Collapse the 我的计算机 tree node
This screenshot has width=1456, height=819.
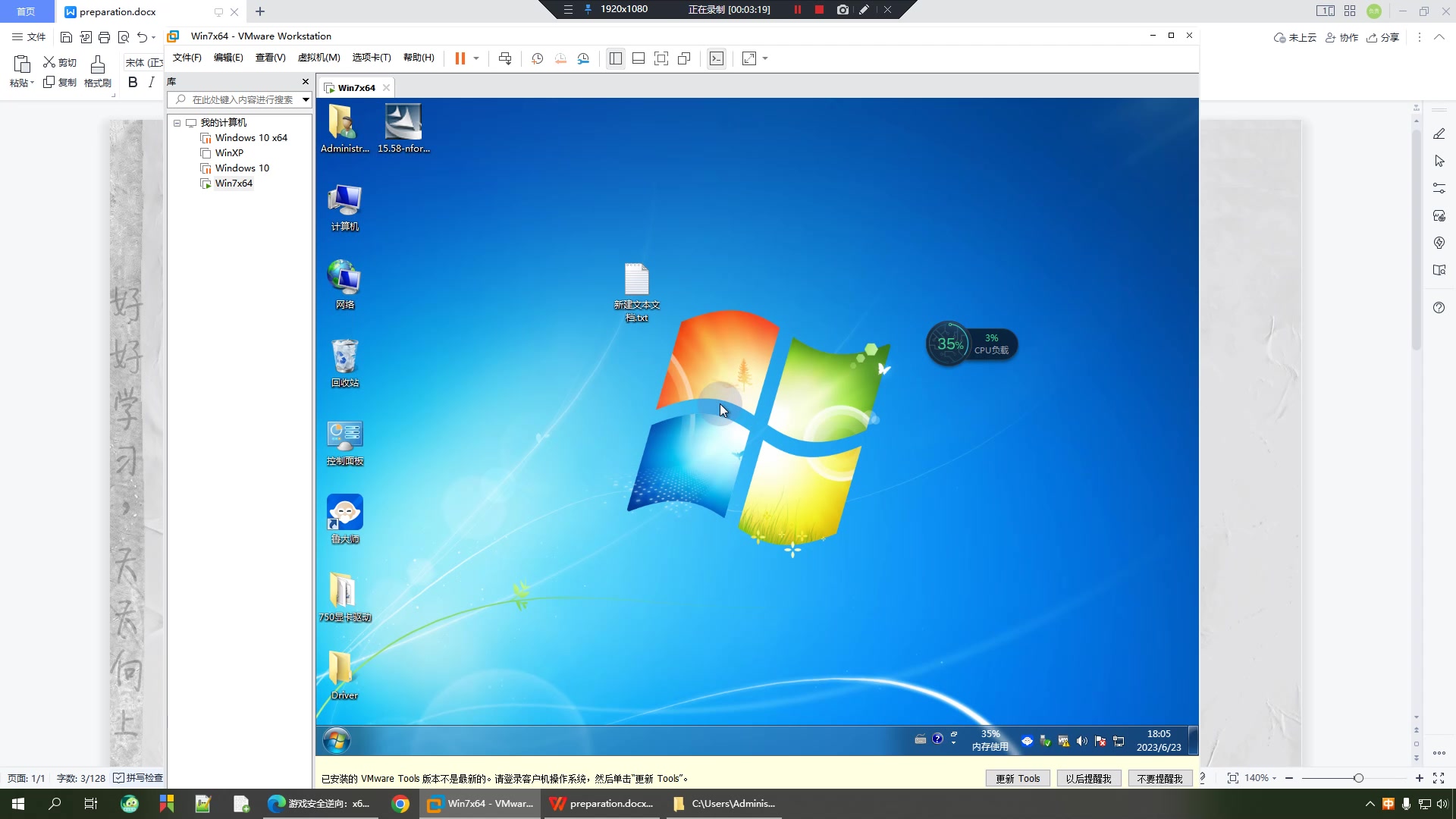click(x=177, y=123)
